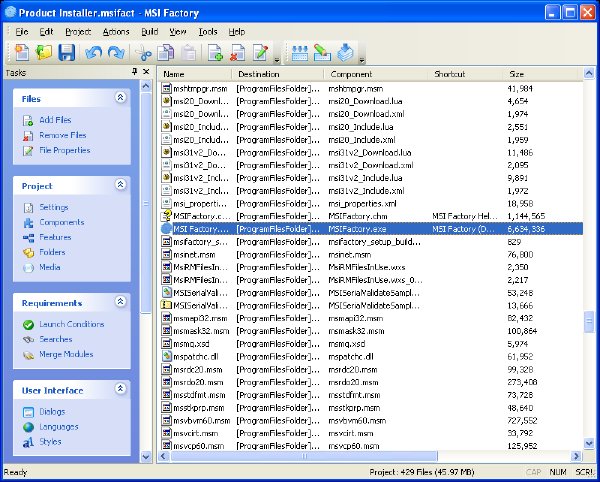Screen dimensions: 600x482
Task: Click the Copy toolbar icon
Action: (166, 53)
